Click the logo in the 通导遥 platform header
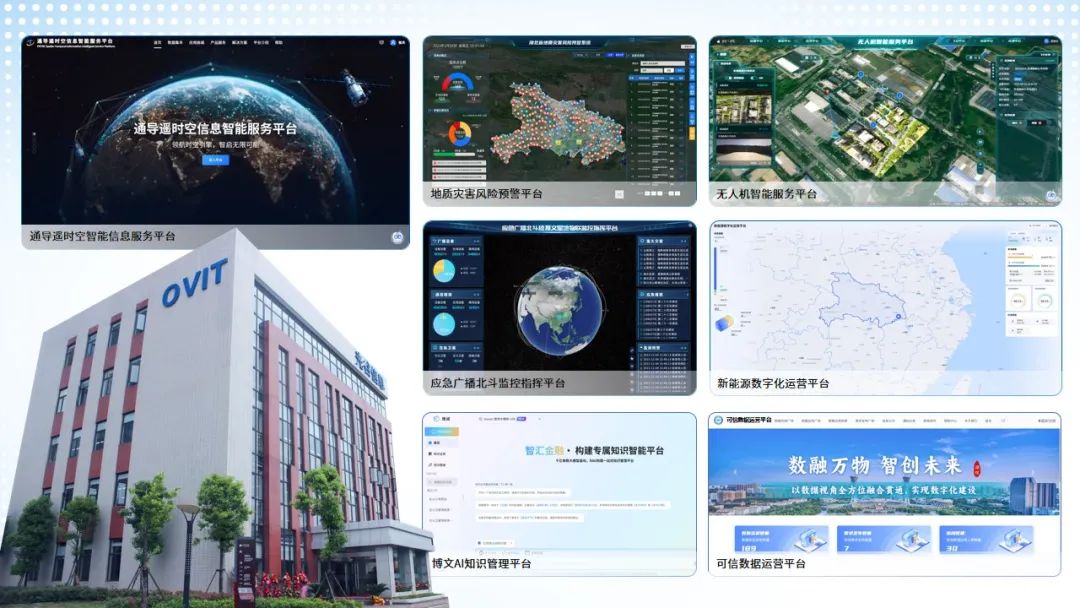This screenshot has width=1080, height=608. (30, 43)
